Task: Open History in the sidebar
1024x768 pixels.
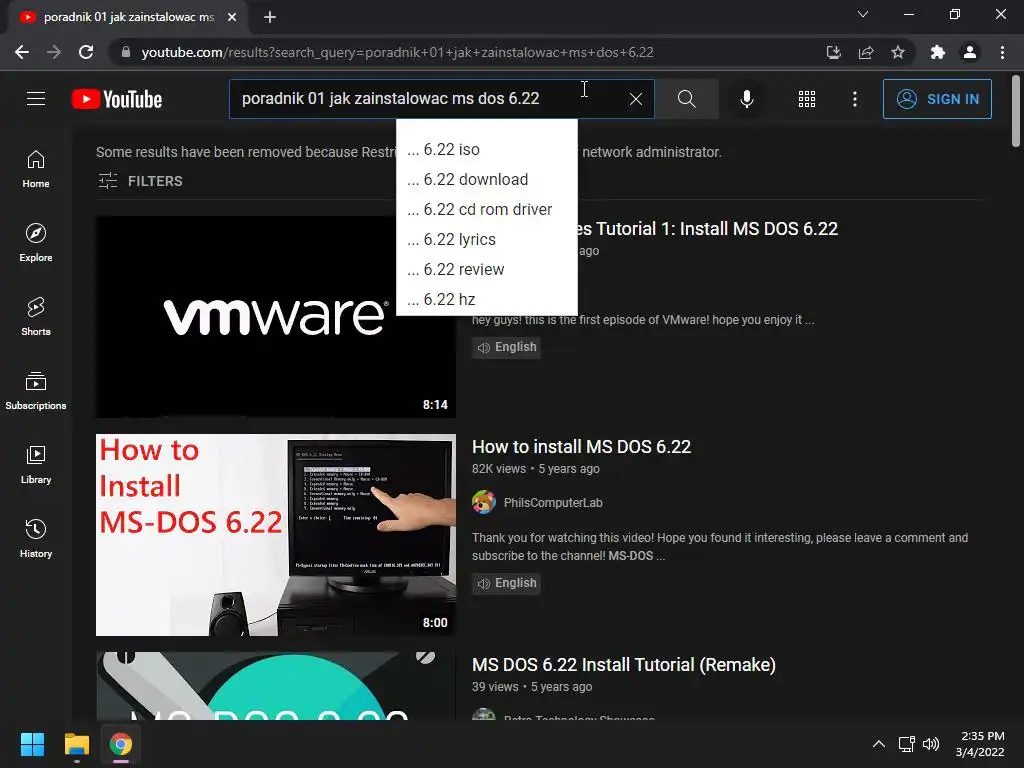Action: (x=36, y=538)
